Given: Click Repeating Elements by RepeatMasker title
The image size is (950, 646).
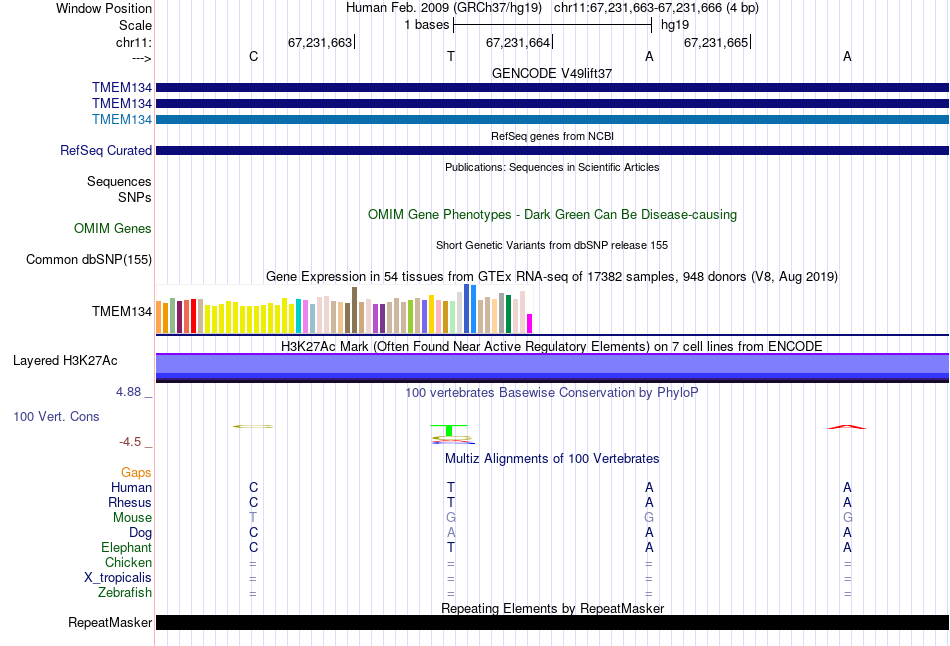Looking at the screenshot, I should pyautogui.click(x=552, y=608).
